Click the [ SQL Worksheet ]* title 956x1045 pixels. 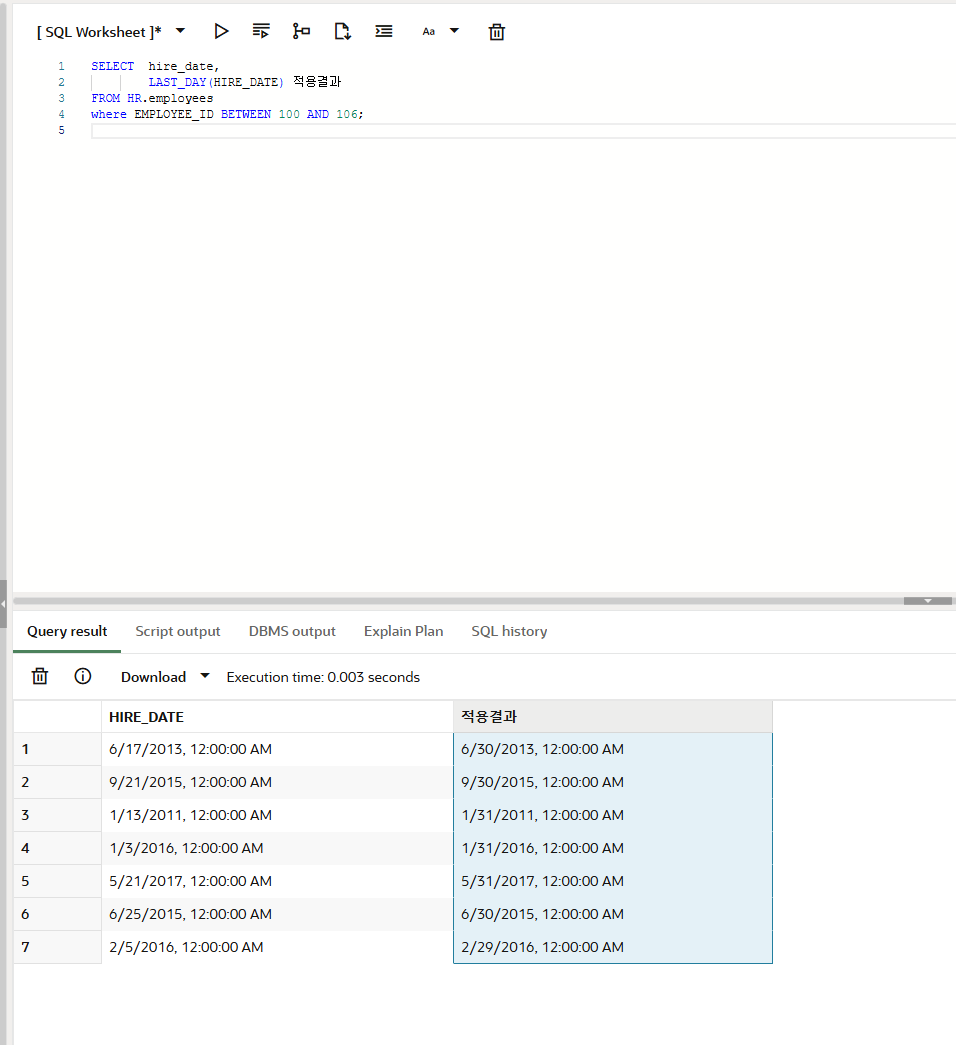click(99, 32)
